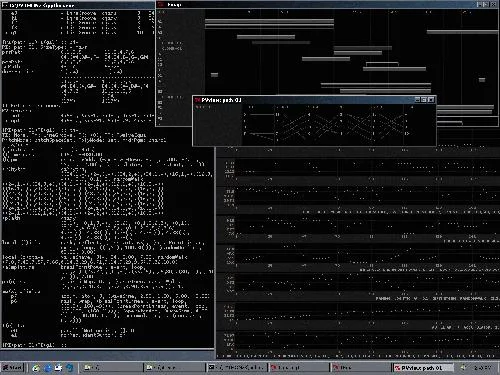Screen dimensions: 500x375
Task: Activate the first folder window taskbar button
Action: pyautogui.click(x=112, y=367)
